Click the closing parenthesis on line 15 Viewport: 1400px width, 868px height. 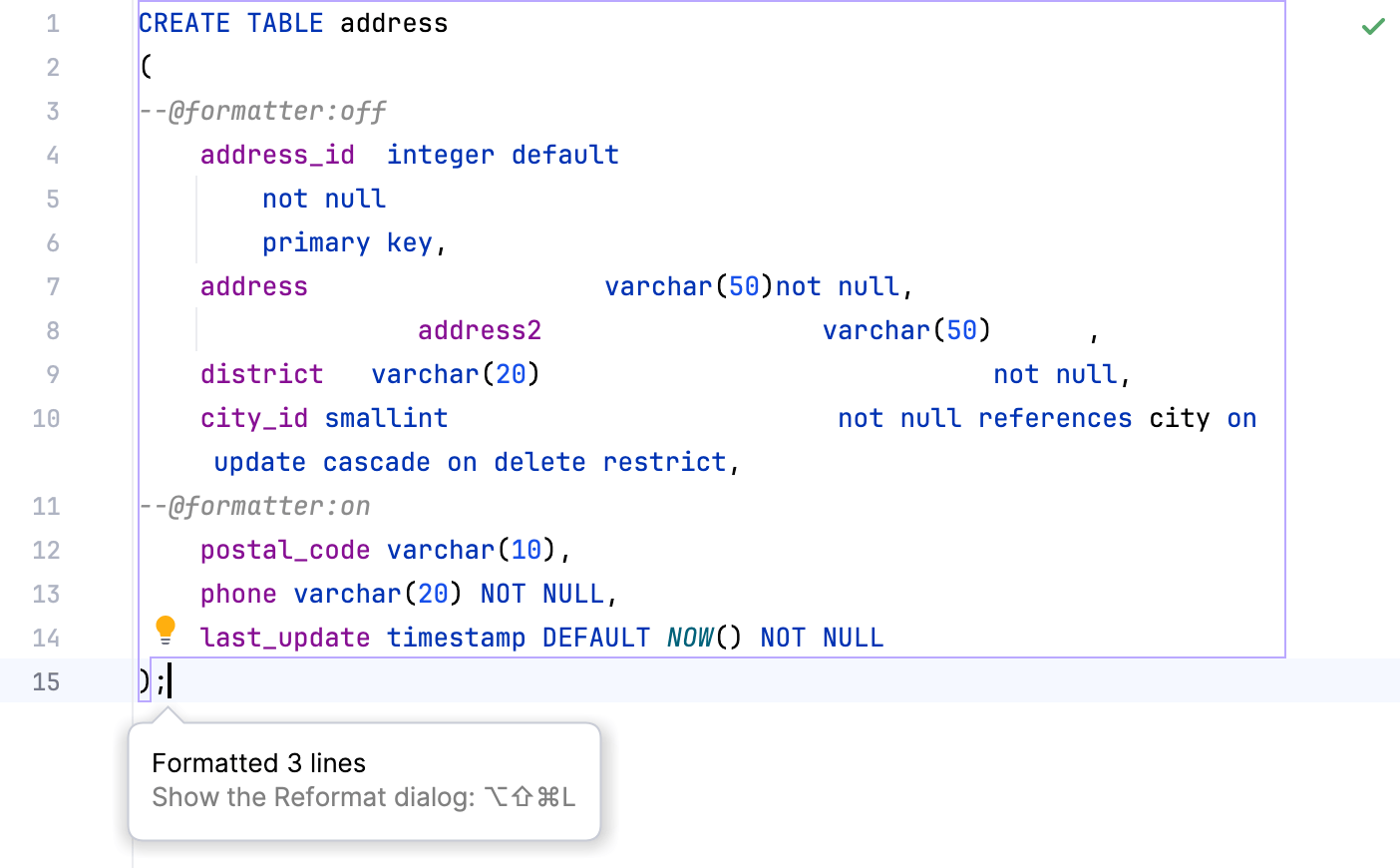click(x=142, y=680)
